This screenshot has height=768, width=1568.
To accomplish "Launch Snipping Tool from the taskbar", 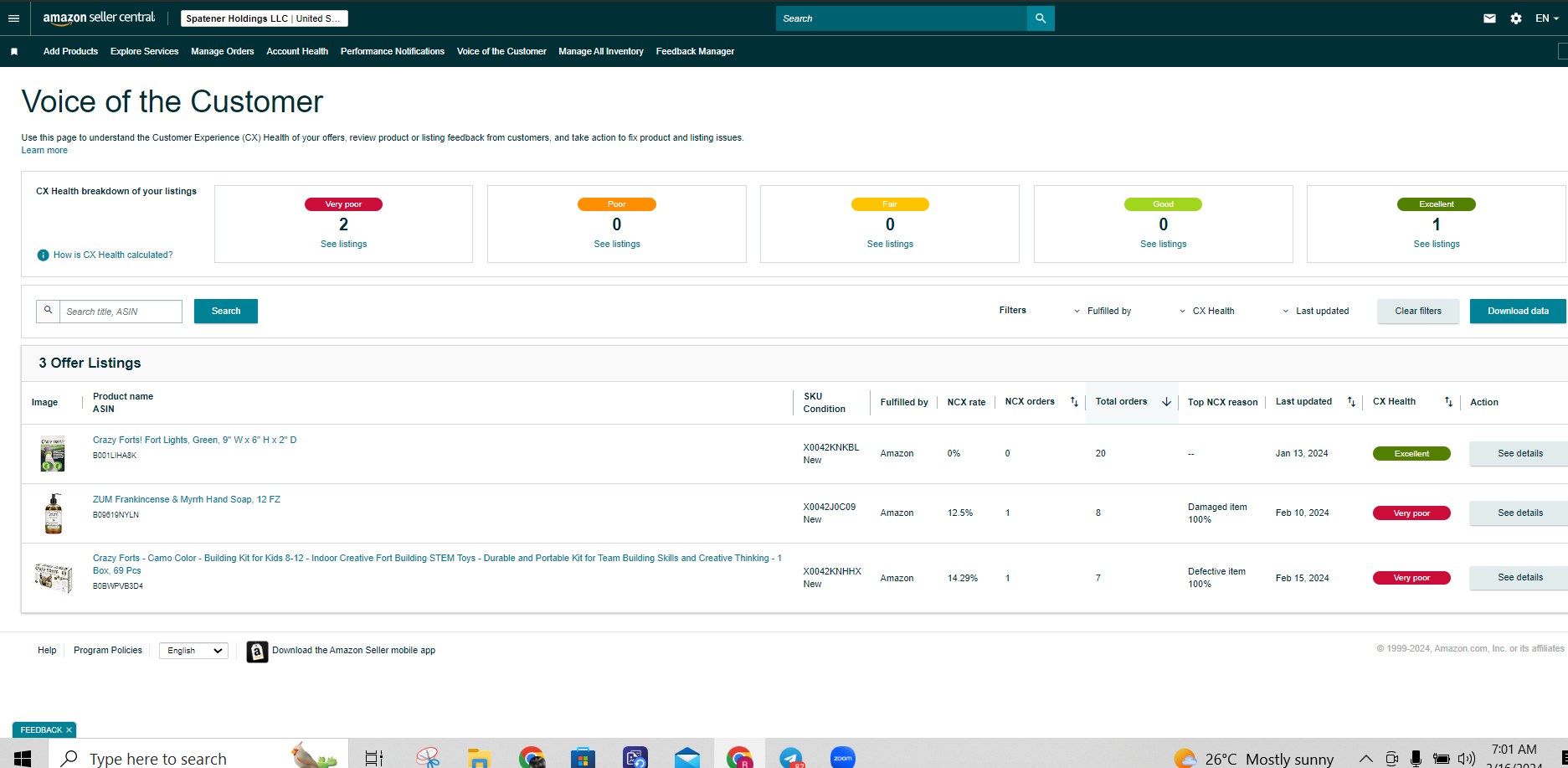I will tap(428, 758).
